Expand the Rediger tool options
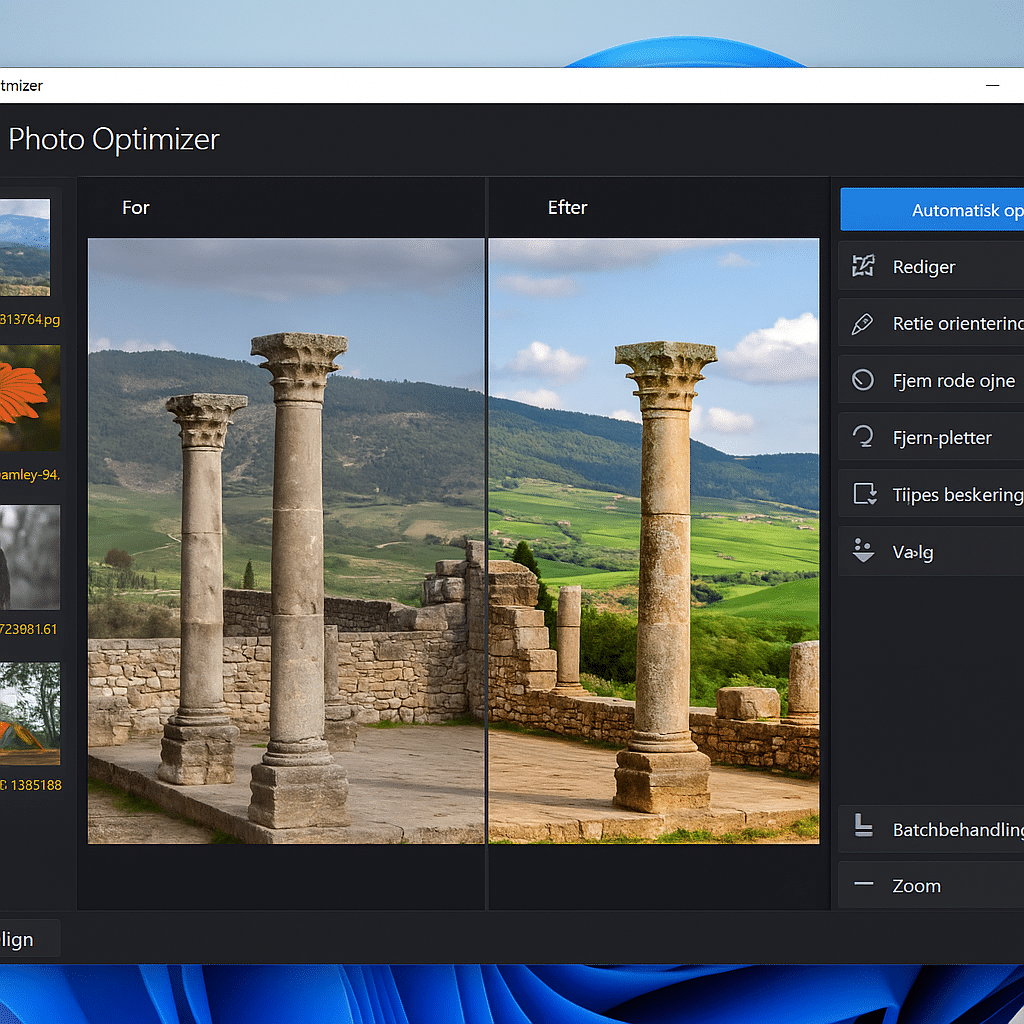Viewport: 1024px width, 1024px height. coord(930,266)
